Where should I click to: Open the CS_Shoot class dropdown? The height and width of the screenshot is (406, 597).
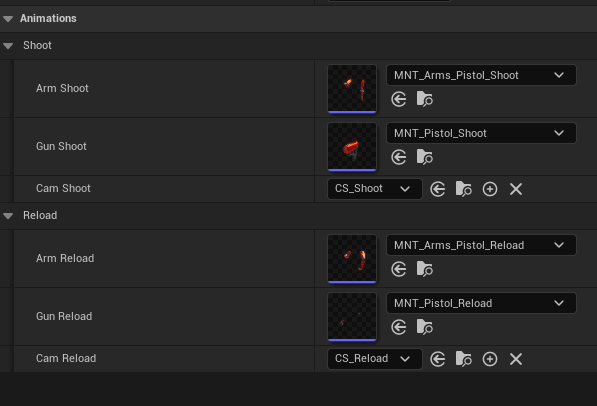[x=375, y=189]
